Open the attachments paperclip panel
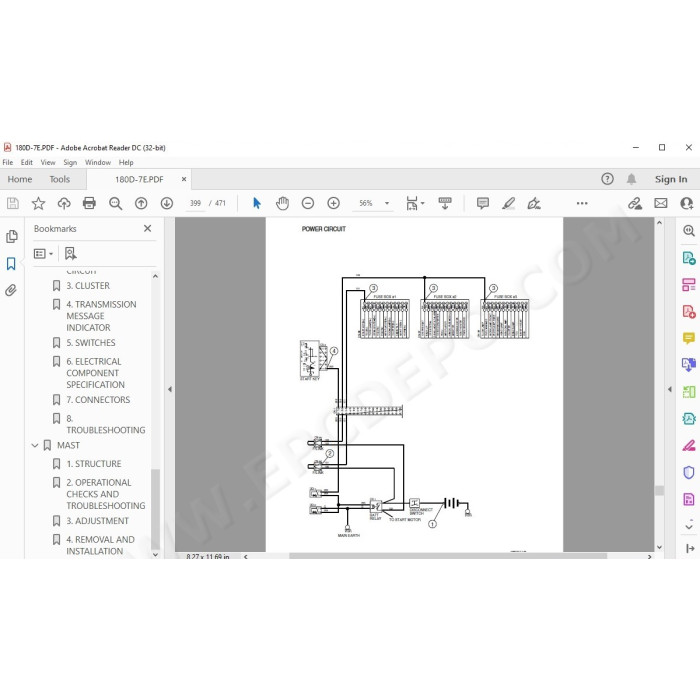The width and height of the screenshot is (700, 700). 11,291
